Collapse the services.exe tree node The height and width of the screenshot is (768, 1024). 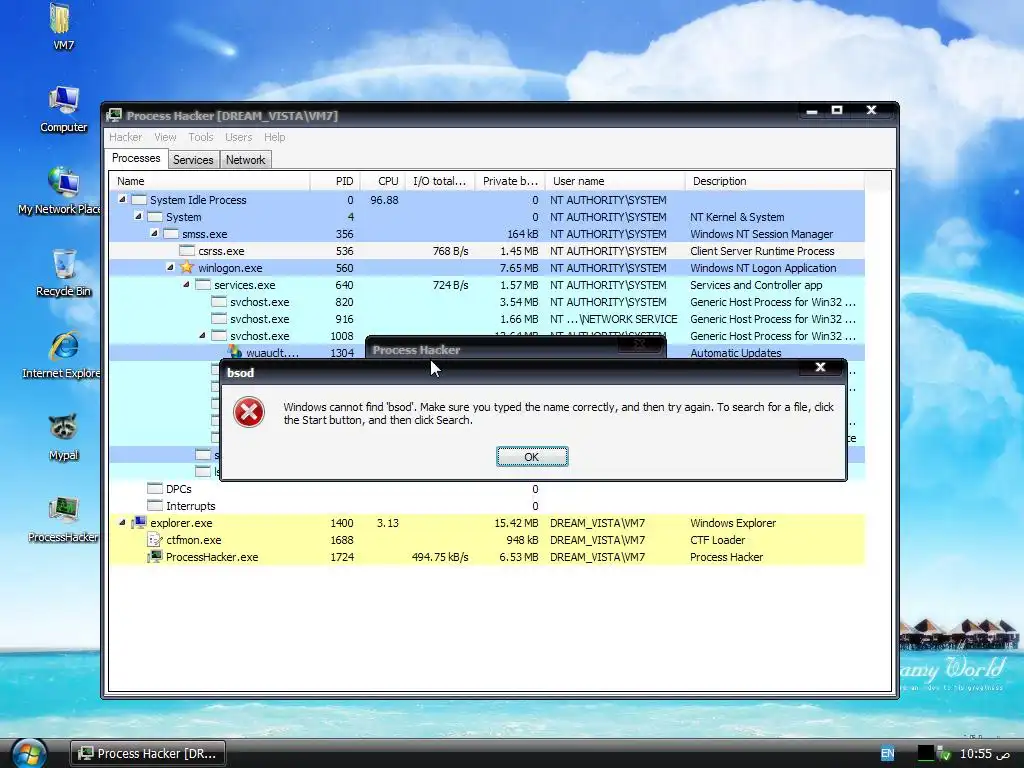click(x=186, y=284)
